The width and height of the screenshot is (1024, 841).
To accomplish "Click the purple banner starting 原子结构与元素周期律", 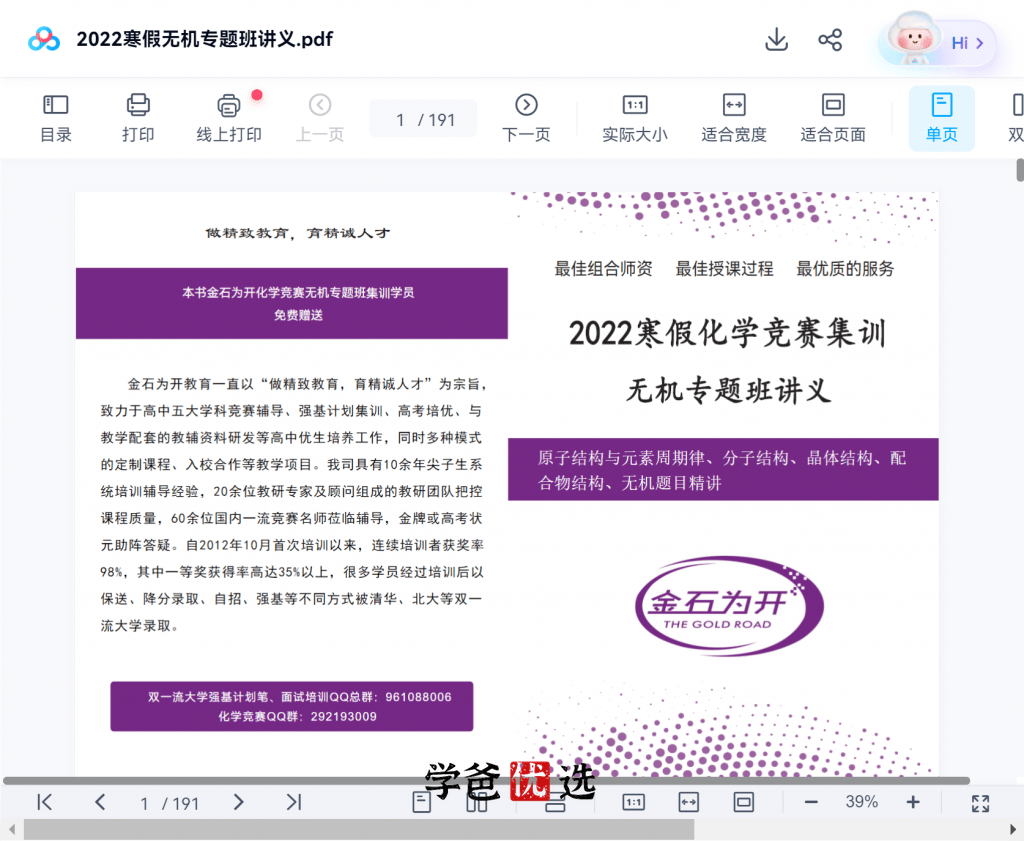I will (723, 469).
